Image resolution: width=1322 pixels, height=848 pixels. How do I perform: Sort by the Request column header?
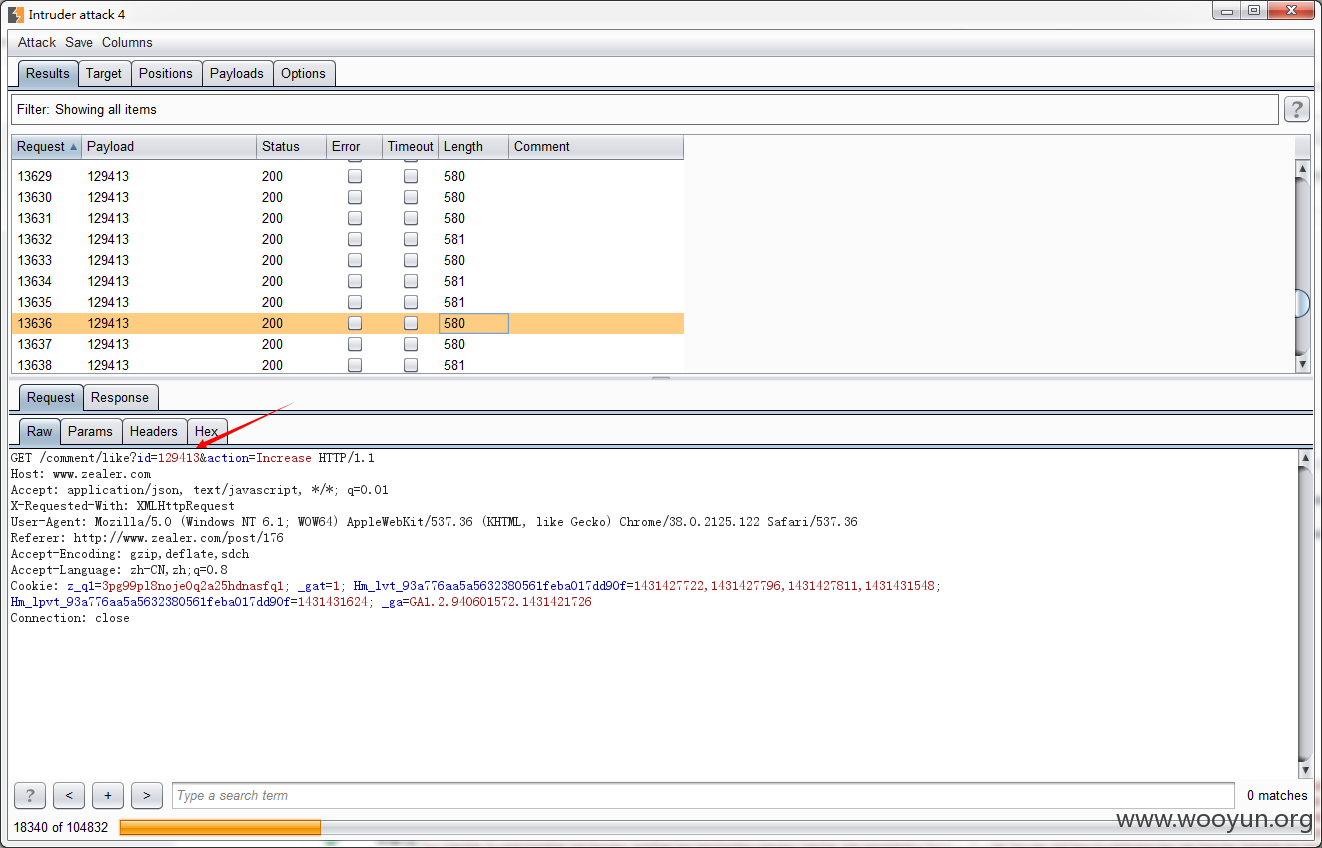pos(47,146)
